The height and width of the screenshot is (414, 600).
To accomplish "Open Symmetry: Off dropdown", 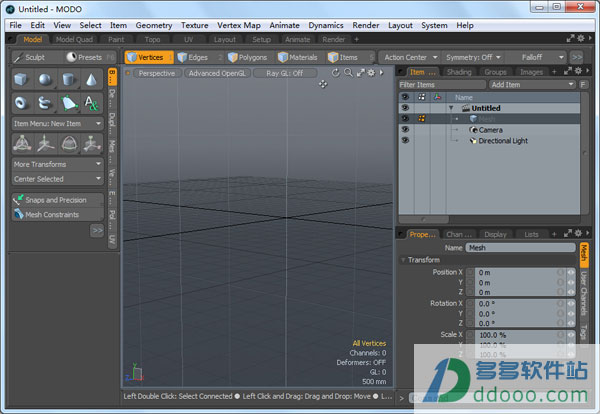I will (473, 57).
